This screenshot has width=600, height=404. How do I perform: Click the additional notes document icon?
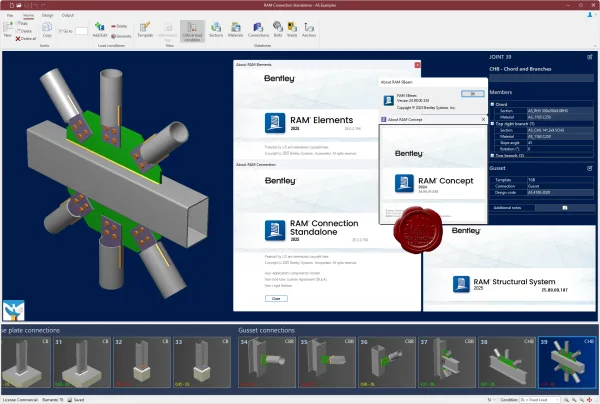(x=565, y=208)
